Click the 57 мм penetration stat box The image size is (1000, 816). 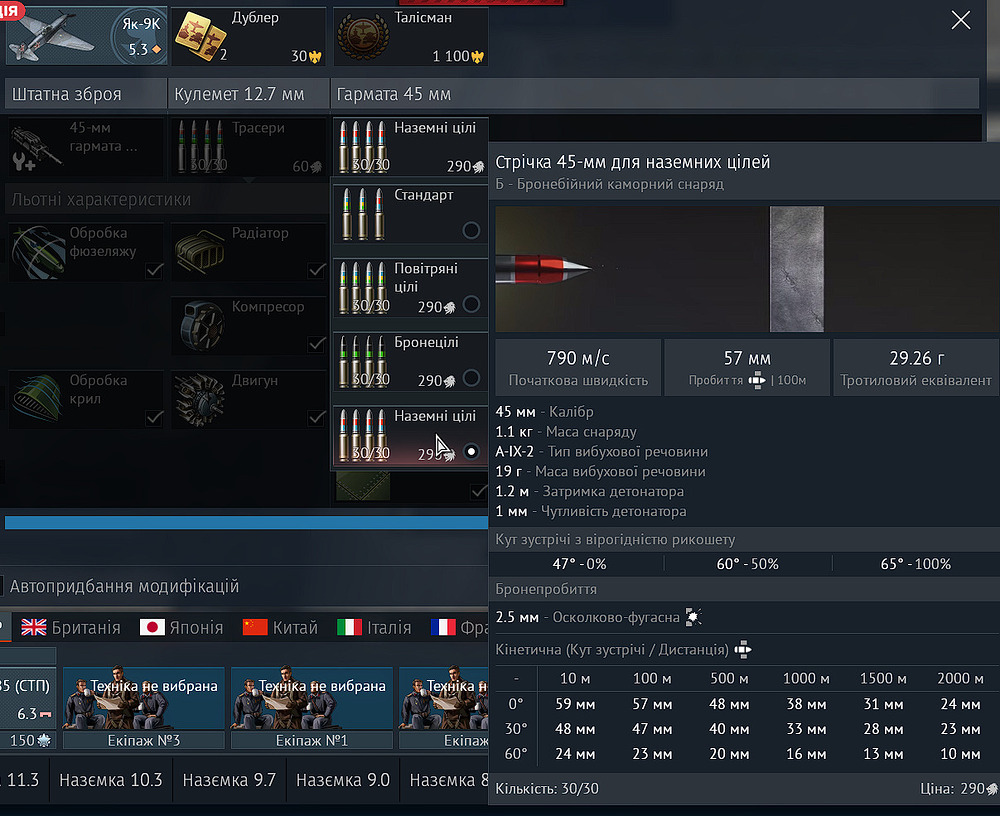(x=747, y=367)
